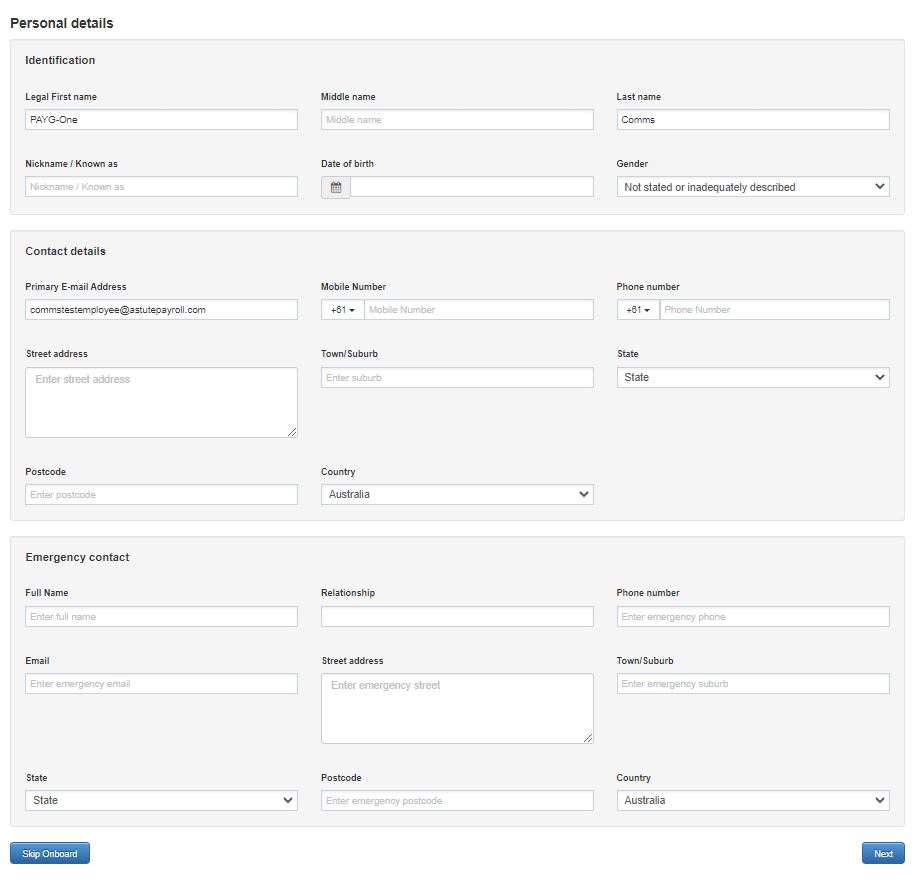Open the Gender dropdown
Screen dimensions: 917x879
pyautogui.click(x=753, y=187)
